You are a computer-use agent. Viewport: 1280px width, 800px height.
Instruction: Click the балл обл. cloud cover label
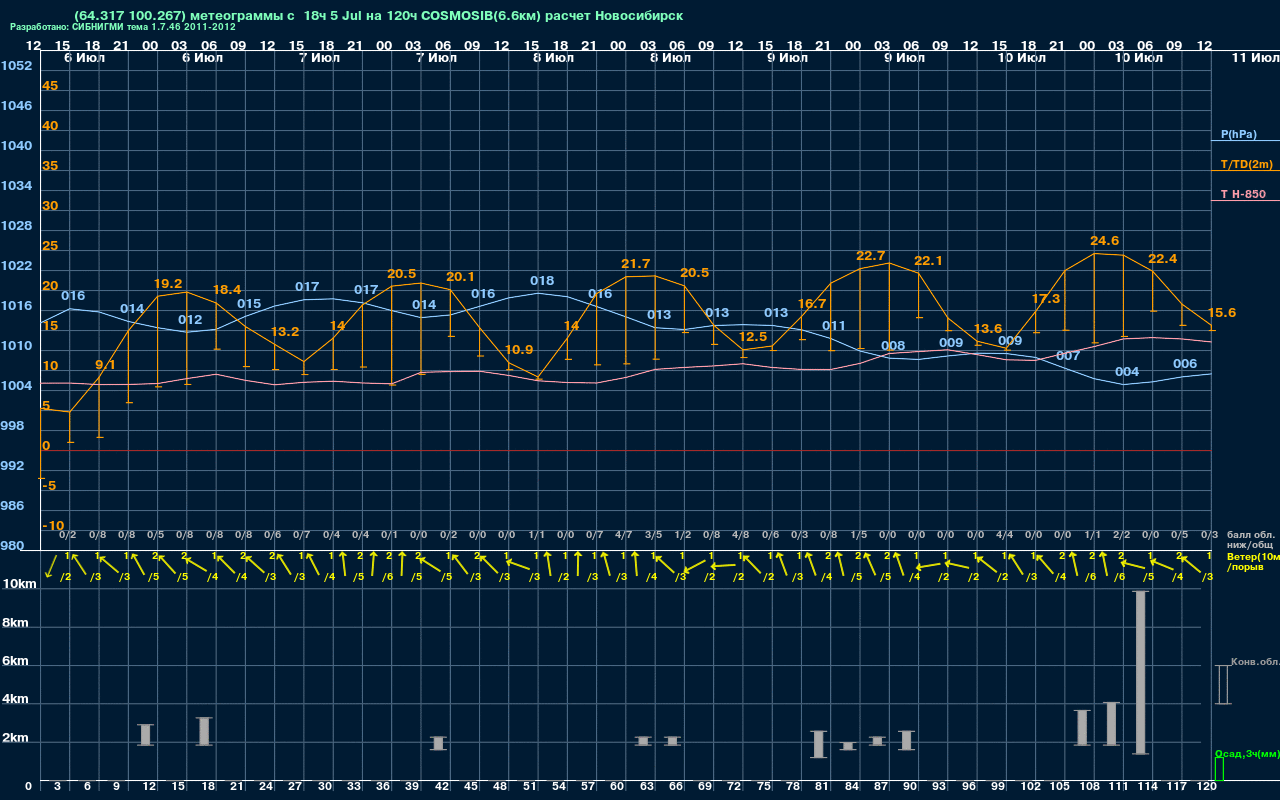pos(1250,535)
